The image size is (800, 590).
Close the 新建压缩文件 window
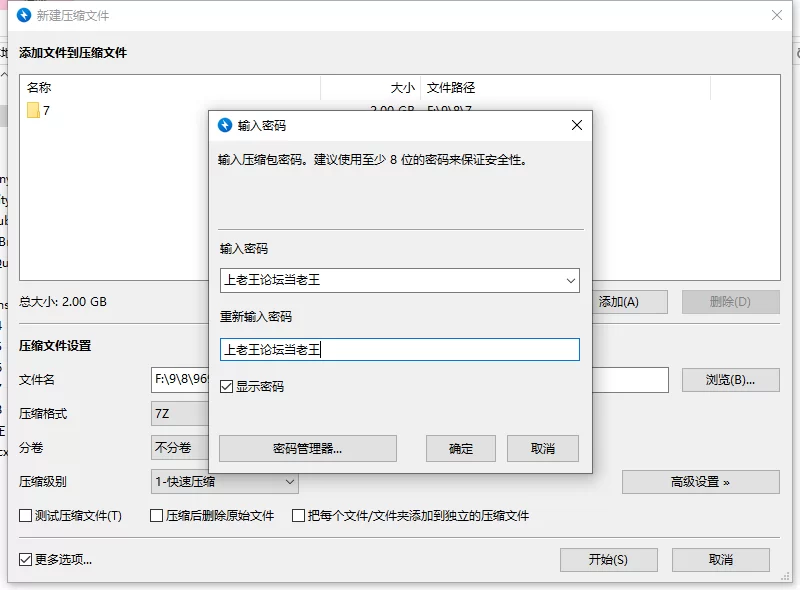pyautogui.click(x=777, y=15)
